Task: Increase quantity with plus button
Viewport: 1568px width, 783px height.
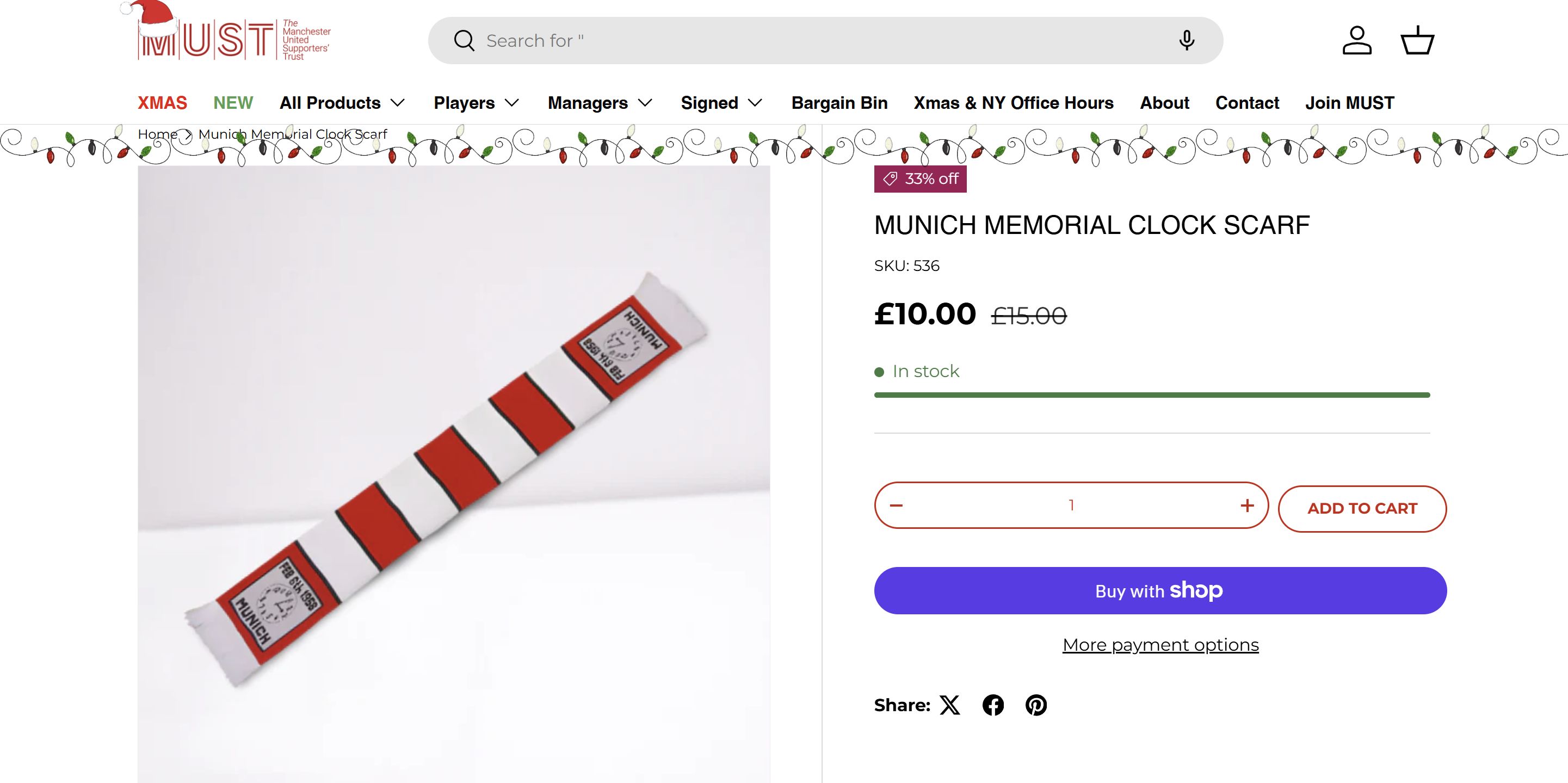Action: click(x=1247, y=505)
